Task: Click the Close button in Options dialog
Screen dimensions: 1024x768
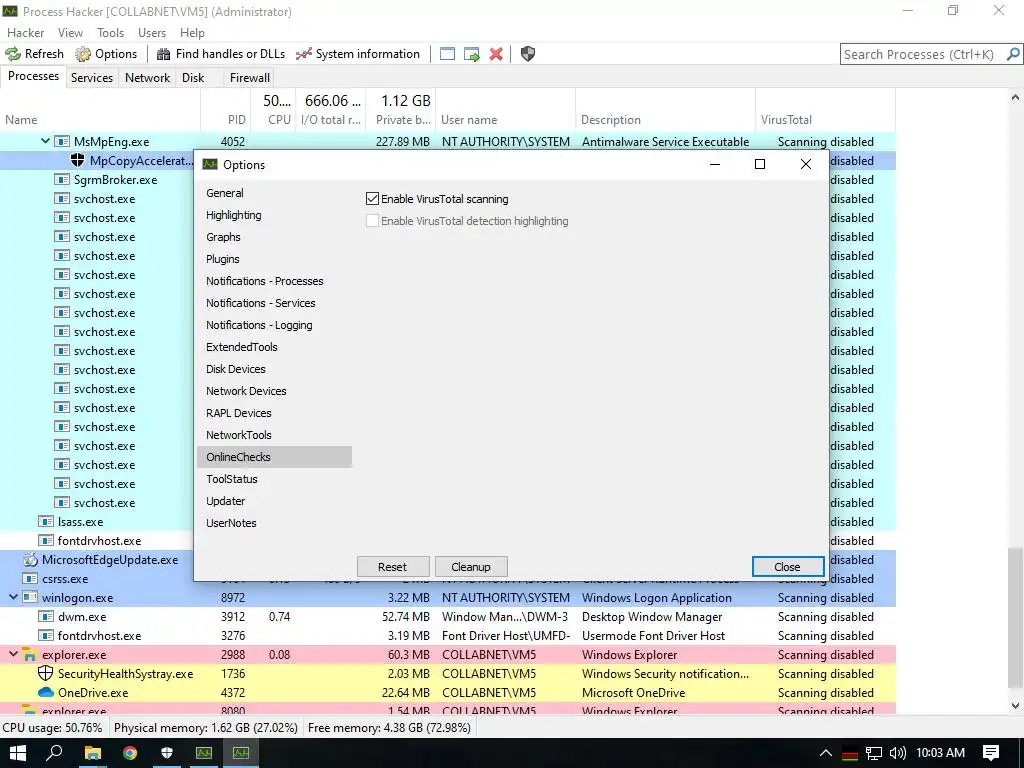Action: pos(788,567)
